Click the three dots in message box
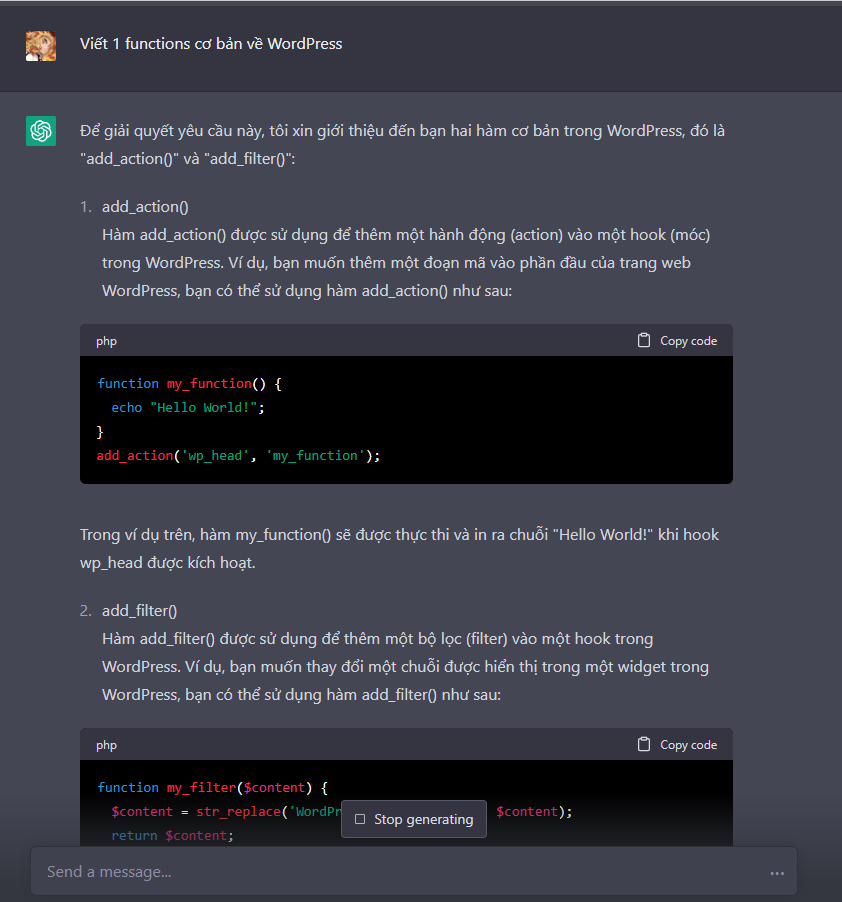 (777, 873)
